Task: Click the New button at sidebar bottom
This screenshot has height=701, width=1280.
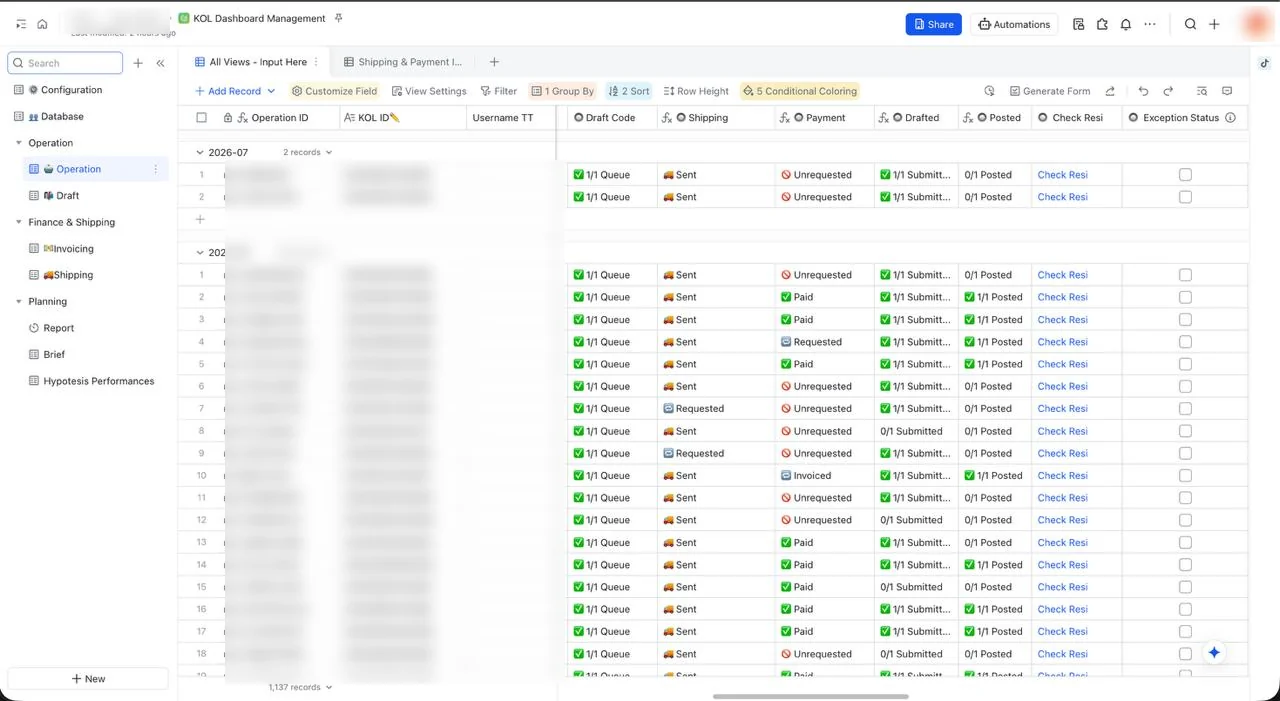Action: tap(88, 679)
